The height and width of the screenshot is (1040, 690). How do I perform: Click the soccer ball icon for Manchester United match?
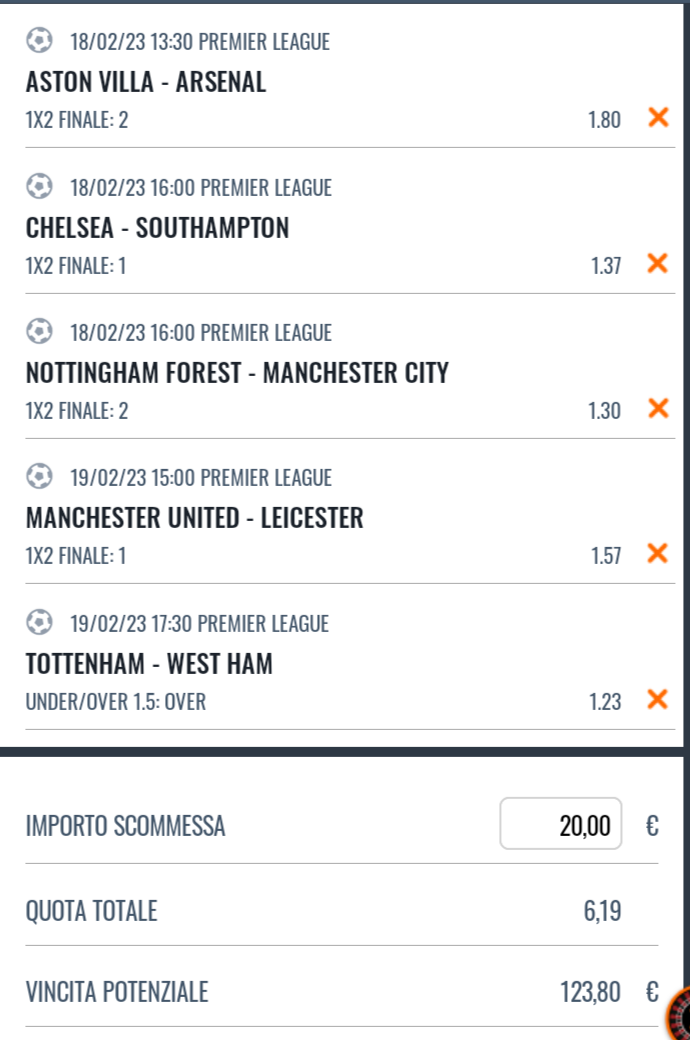click(x=39, y=477)
